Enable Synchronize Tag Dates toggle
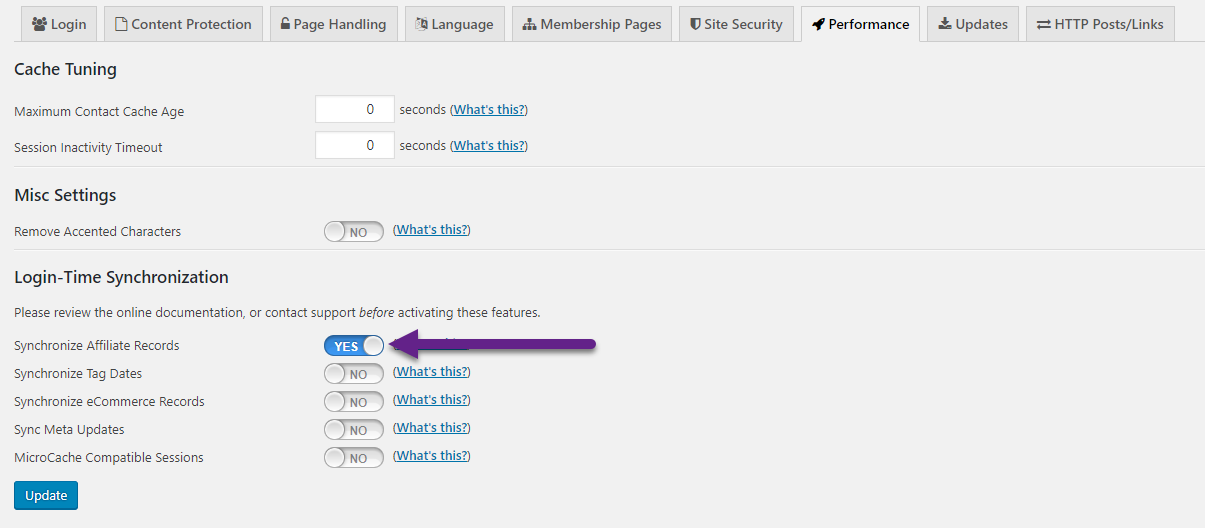 pyautogui.click(x=354, y=374)
